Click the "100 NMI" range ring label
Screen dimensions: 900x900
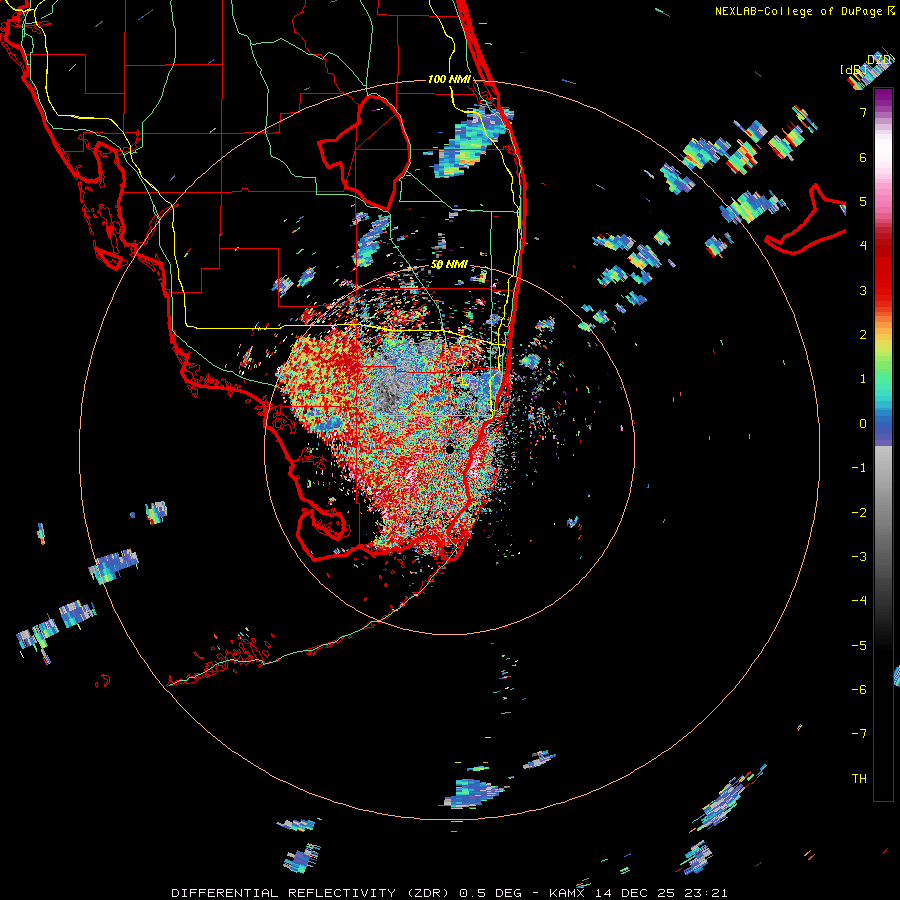click(449, 79)
